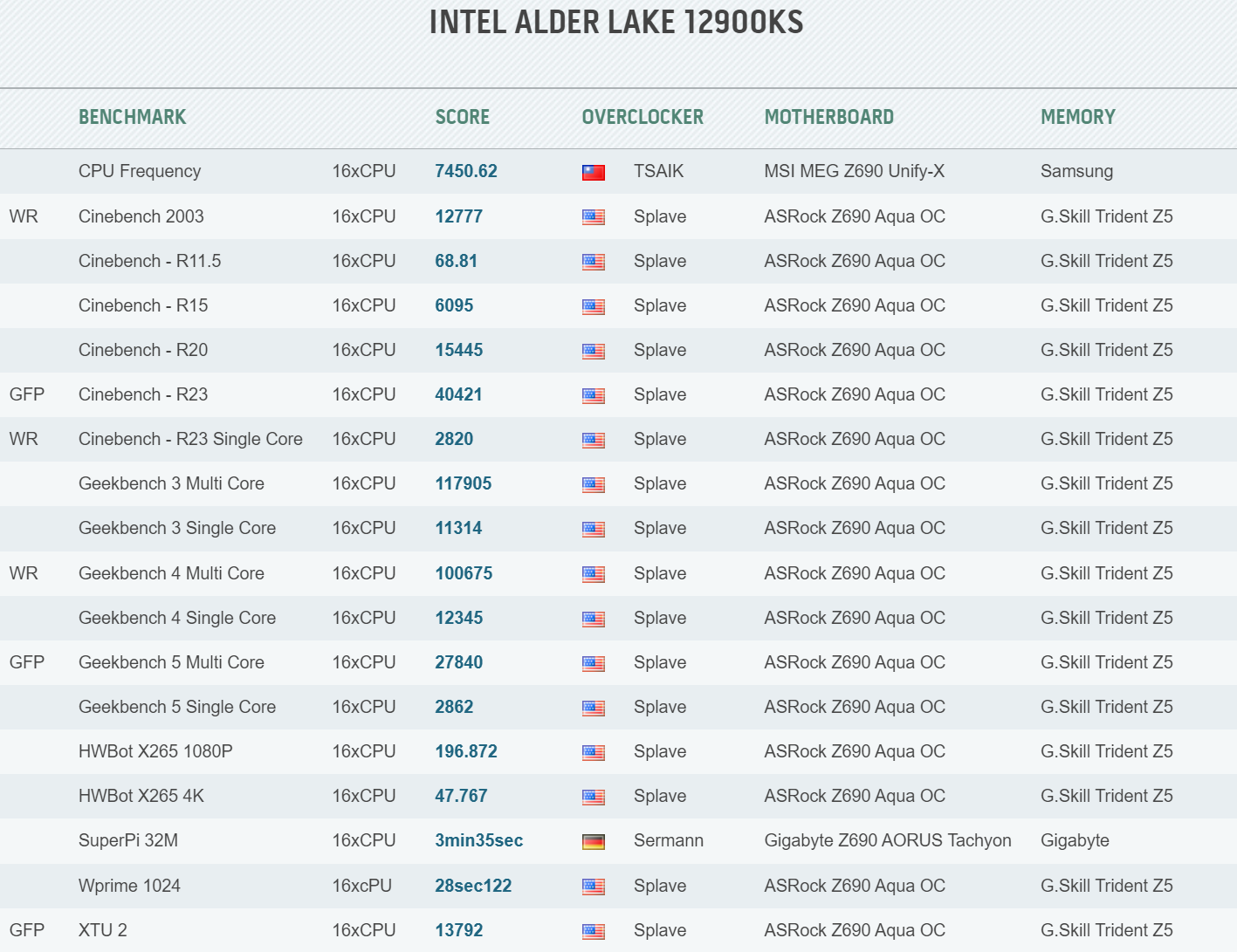The width and height of the screenshot is (1237, 952).
Task: Open HWBot X265 4K score 47.767
Action: 461,796
